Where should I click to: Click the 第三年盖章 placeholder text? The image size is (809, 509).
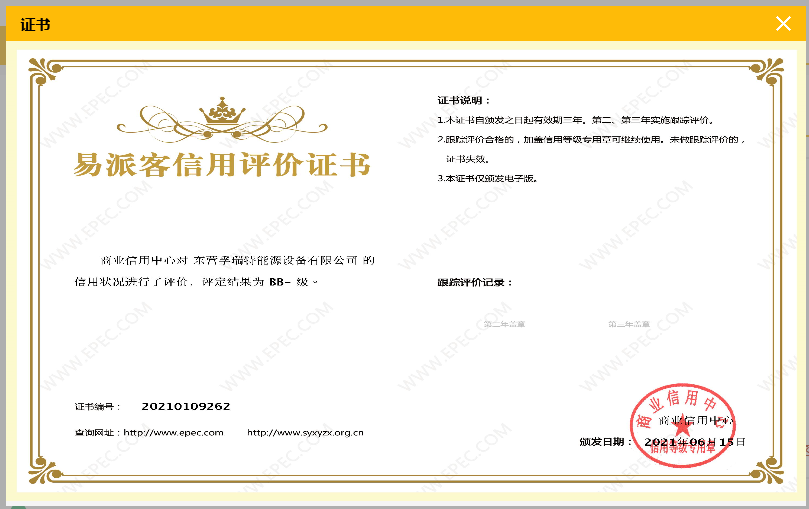629,324
